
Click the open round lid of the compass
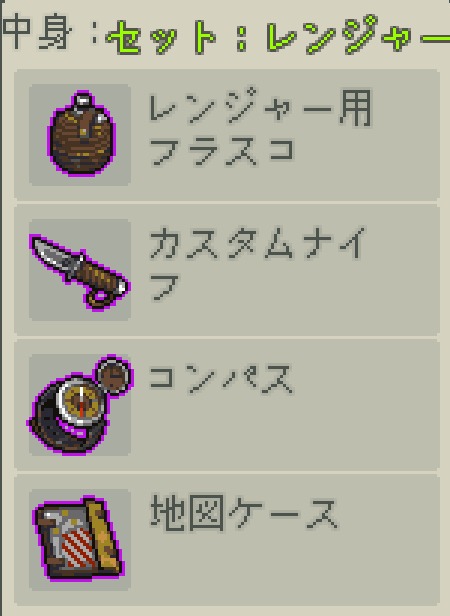(113, 376)
